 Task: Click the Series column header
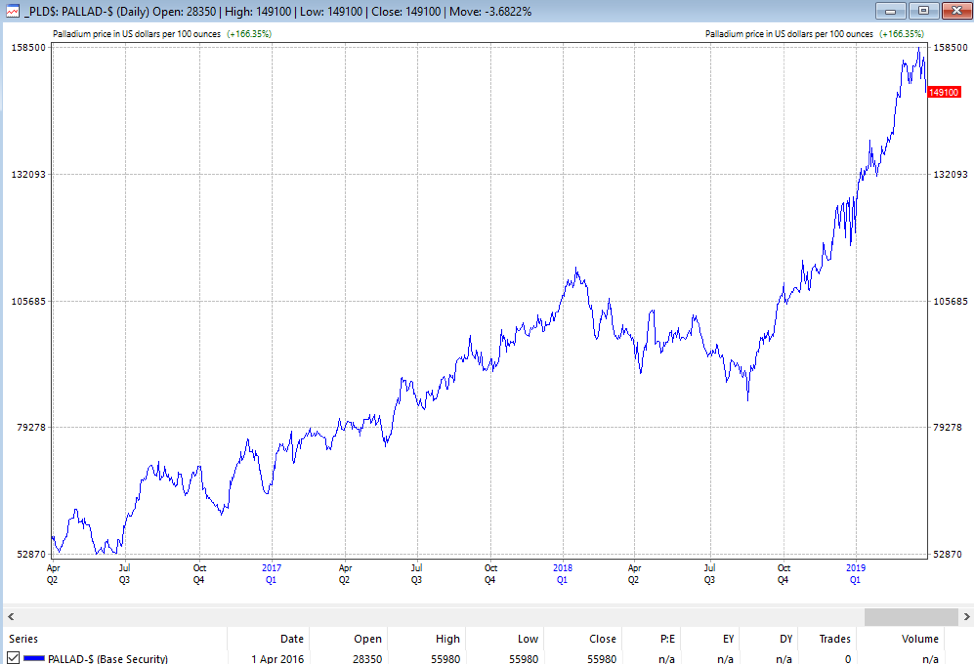click(x=26, y=639)
